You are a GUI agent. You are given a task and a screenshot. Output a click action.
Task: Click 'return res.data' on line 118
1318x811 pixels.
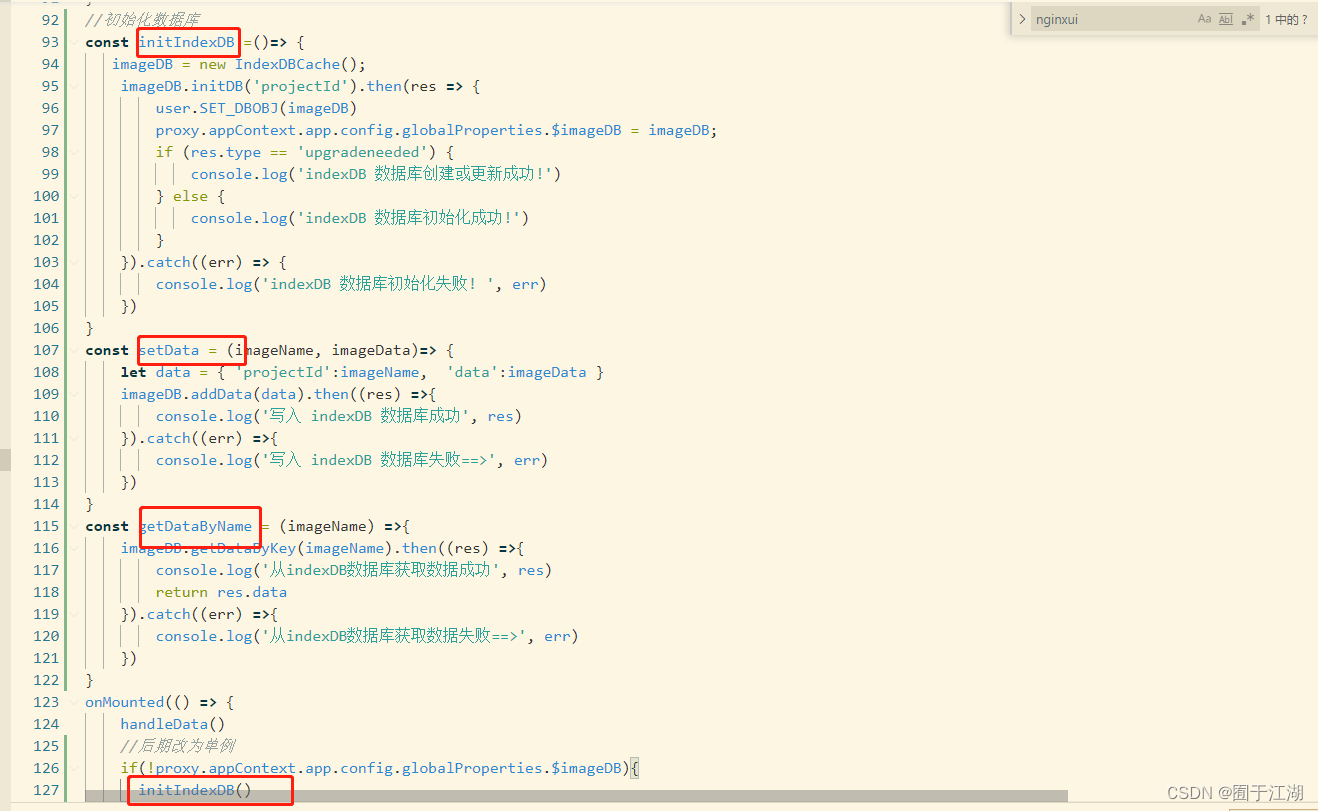pyautogui.click(x=221, y=592)
